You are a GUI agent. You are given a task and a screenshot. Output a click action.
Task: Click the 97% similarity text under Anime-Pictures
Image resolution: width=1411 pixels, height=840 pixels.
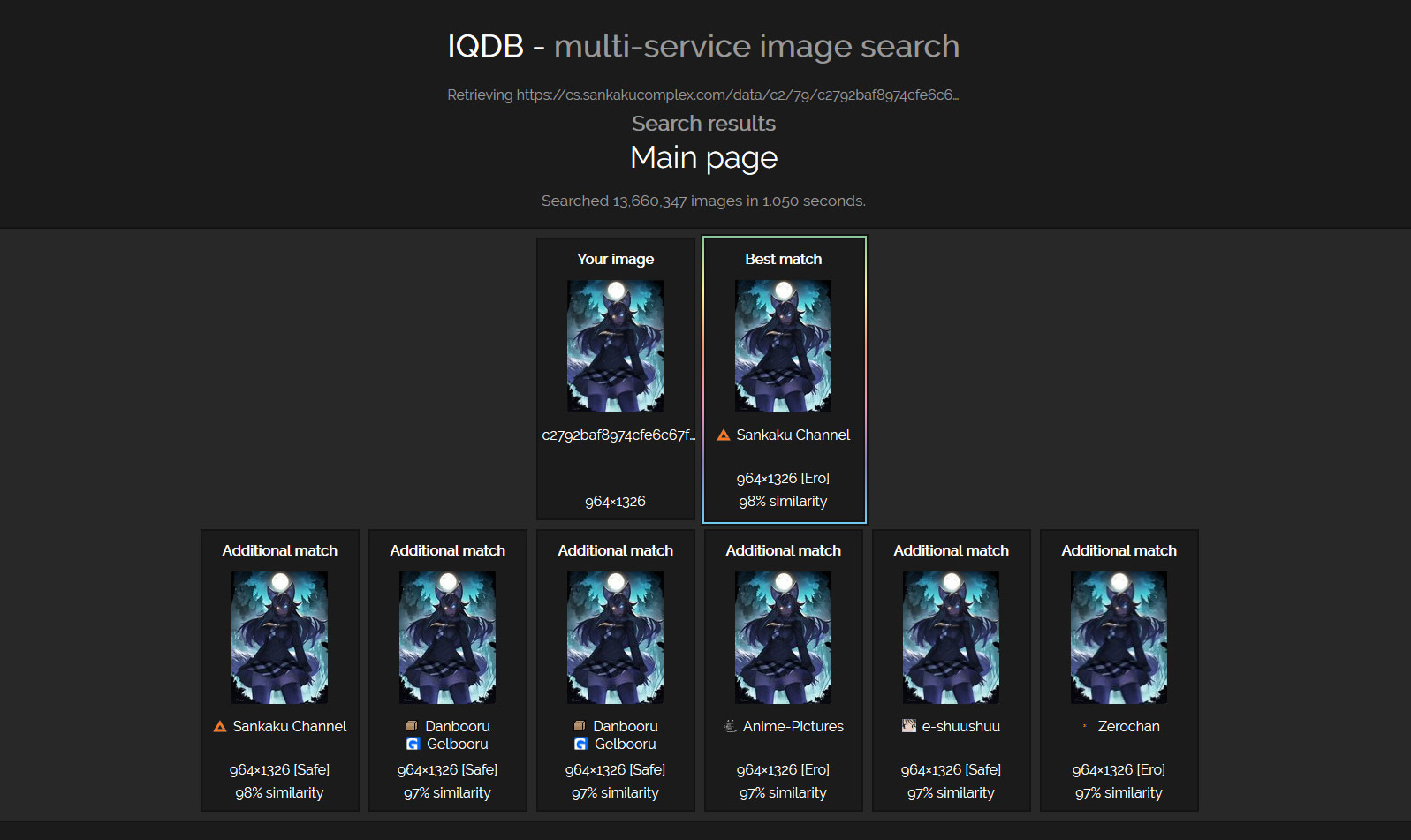(x=783, y=792)
